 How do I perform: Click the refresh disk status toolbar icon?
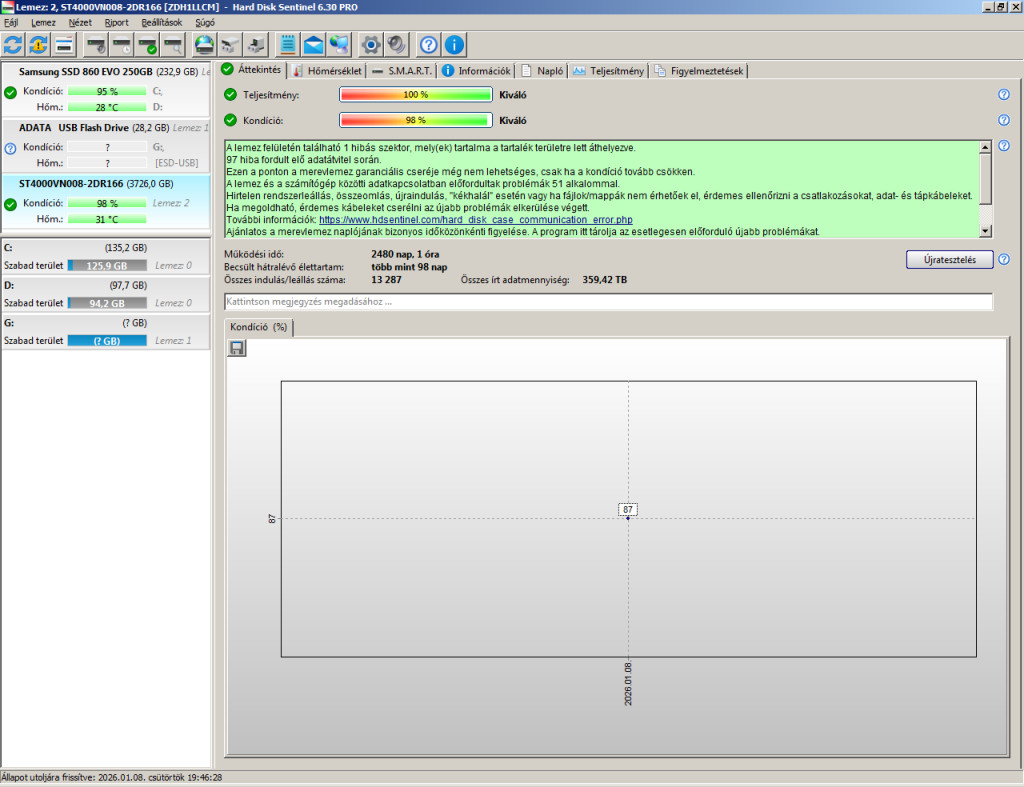point(13,44)
